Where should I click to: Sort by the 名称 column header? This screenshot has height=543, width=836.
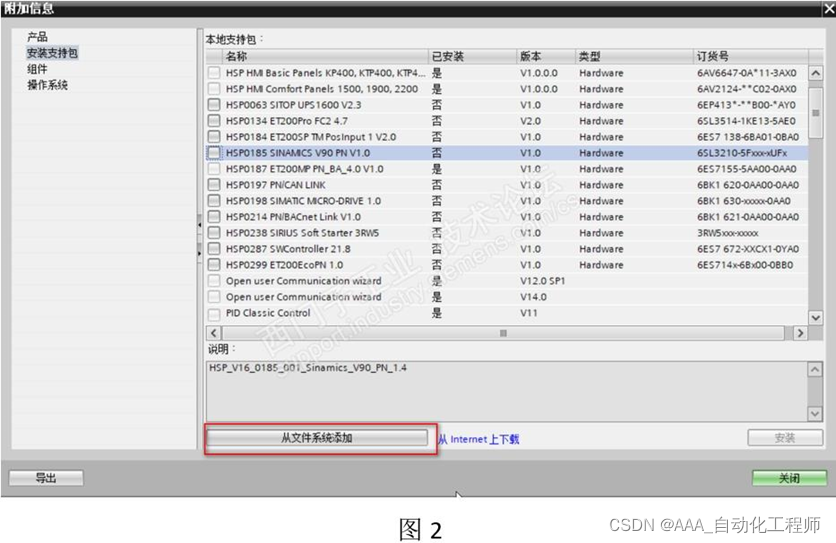coord(325,56)
